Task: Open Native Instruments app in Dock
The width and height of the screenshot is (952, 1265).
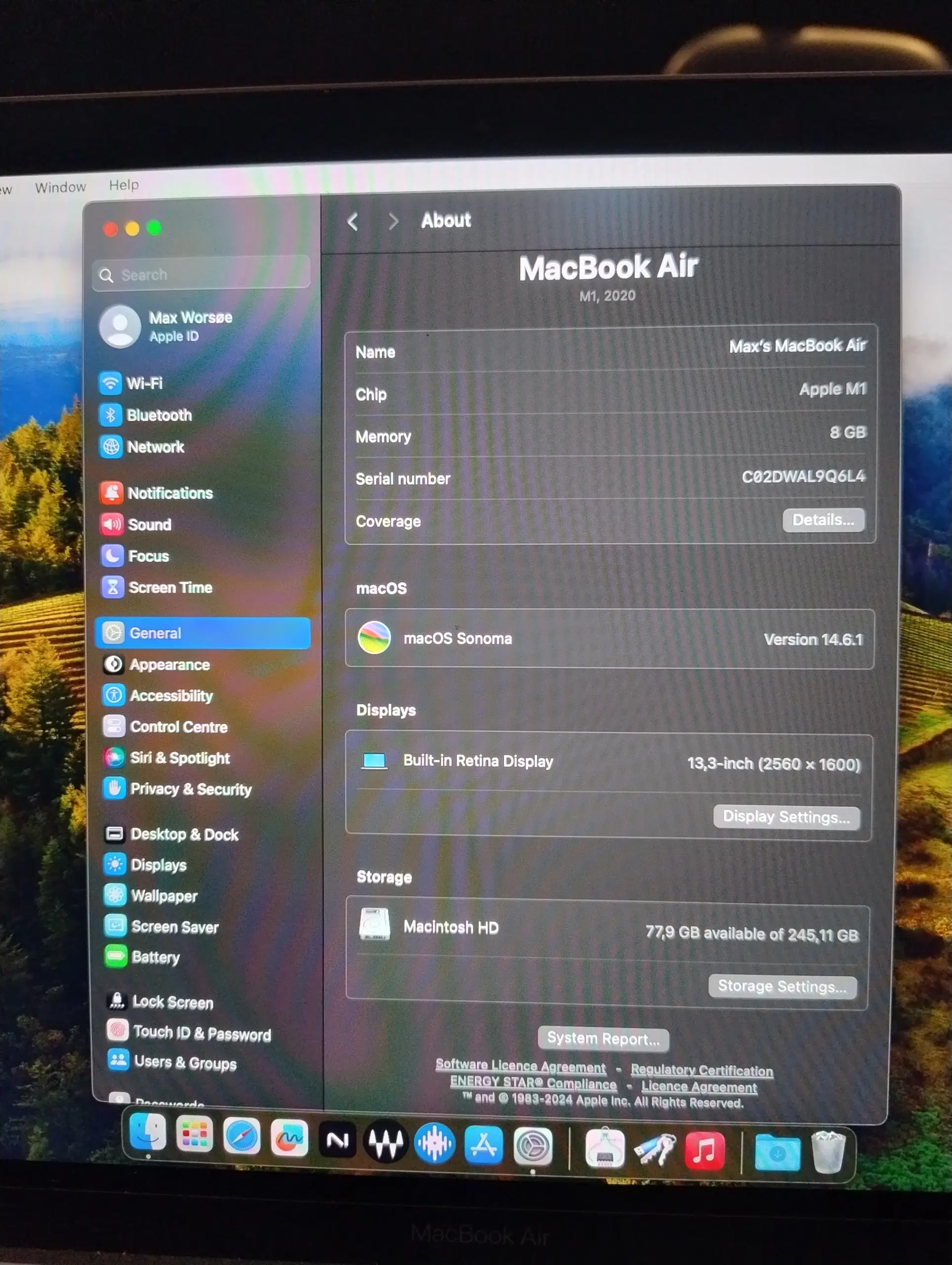Action: click(337, 1141)
